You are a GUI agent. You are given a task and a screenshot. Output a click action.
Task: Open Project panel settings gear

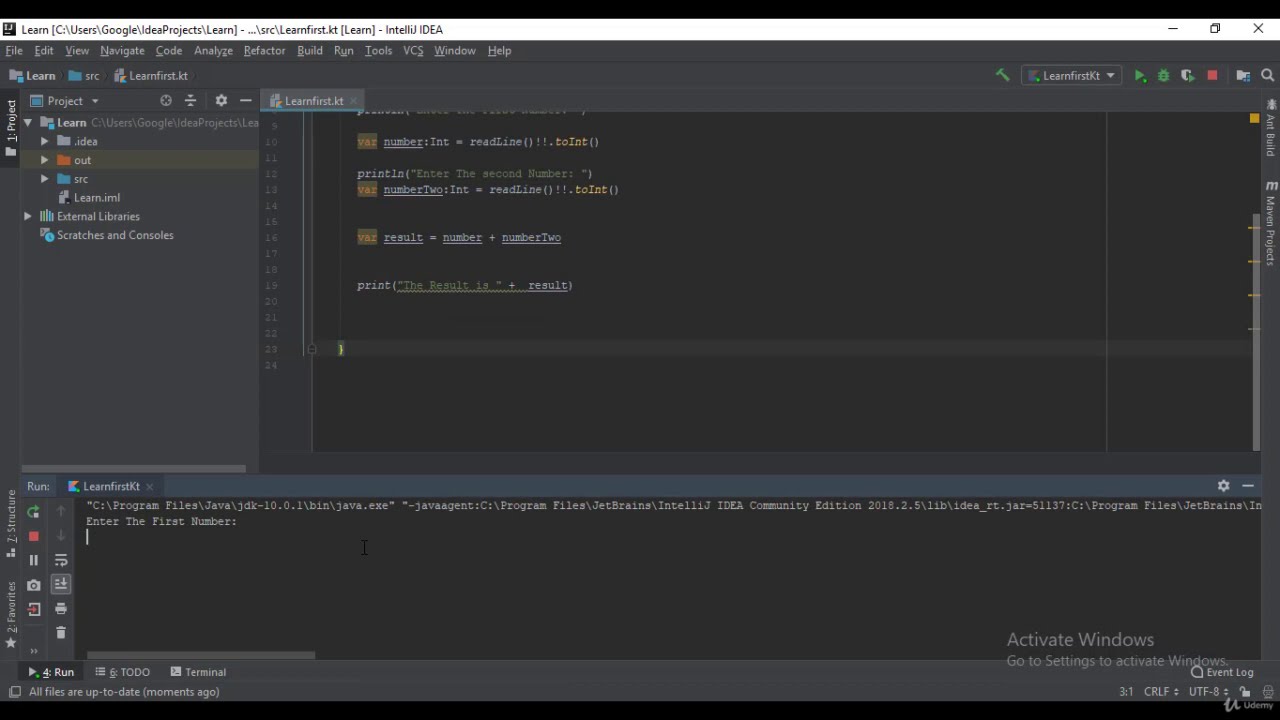(x=221, y=100)
